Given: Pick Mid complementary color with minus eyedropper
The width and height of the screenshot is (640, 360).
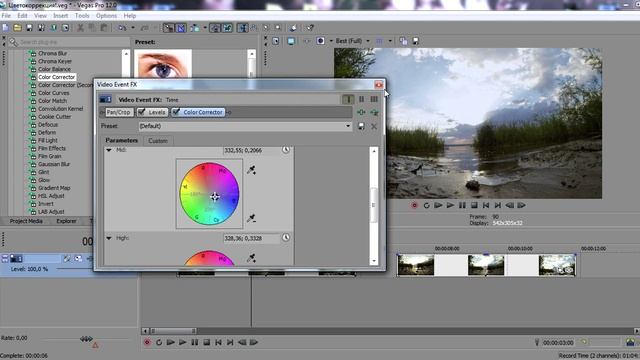Looking at the screenshot, I should coord(251,218).
